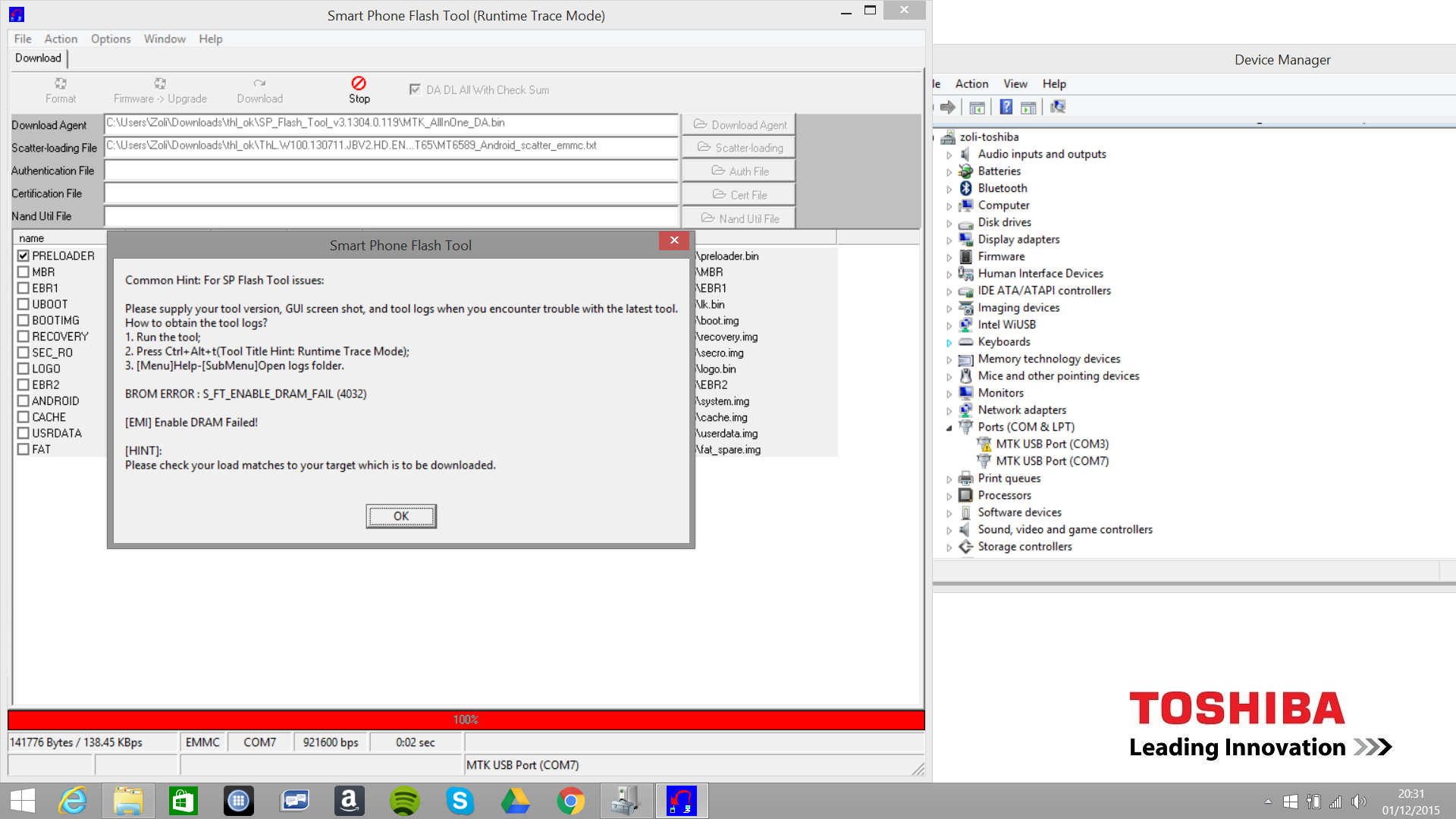Check the MBR partition checkbox

click(24, 272)
